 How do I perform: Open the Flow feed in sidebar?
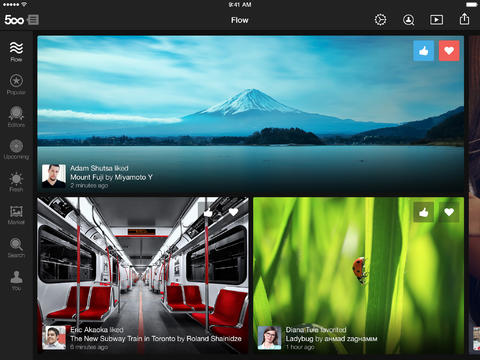tap(16, 52)
